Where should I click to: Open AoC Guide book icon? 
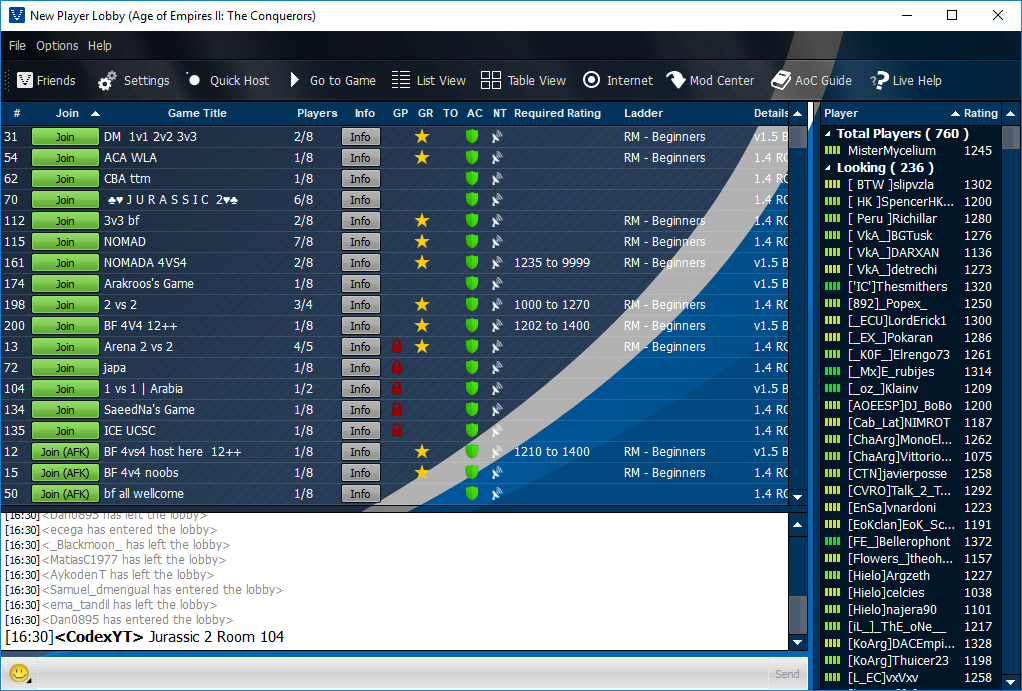(781, 80)
